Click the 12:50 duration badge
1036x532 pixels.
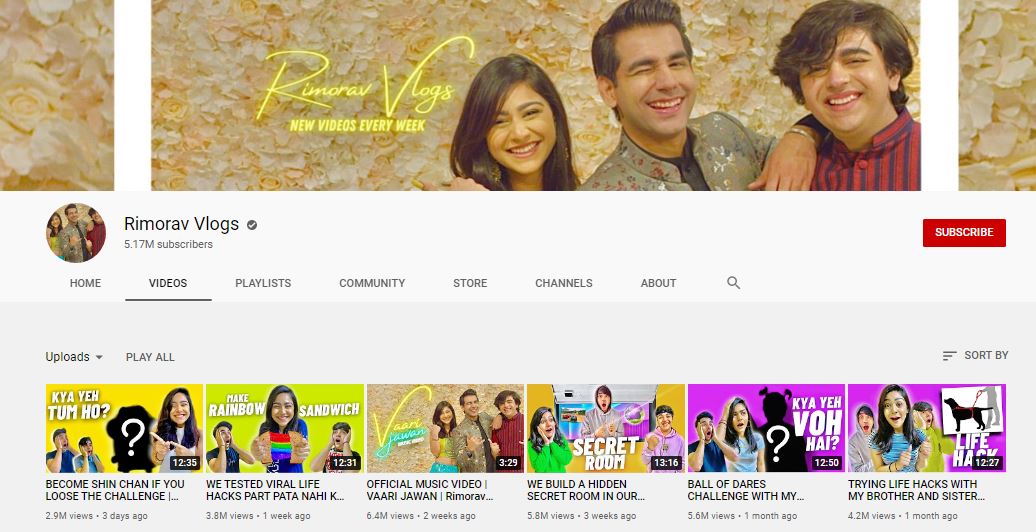827,463
